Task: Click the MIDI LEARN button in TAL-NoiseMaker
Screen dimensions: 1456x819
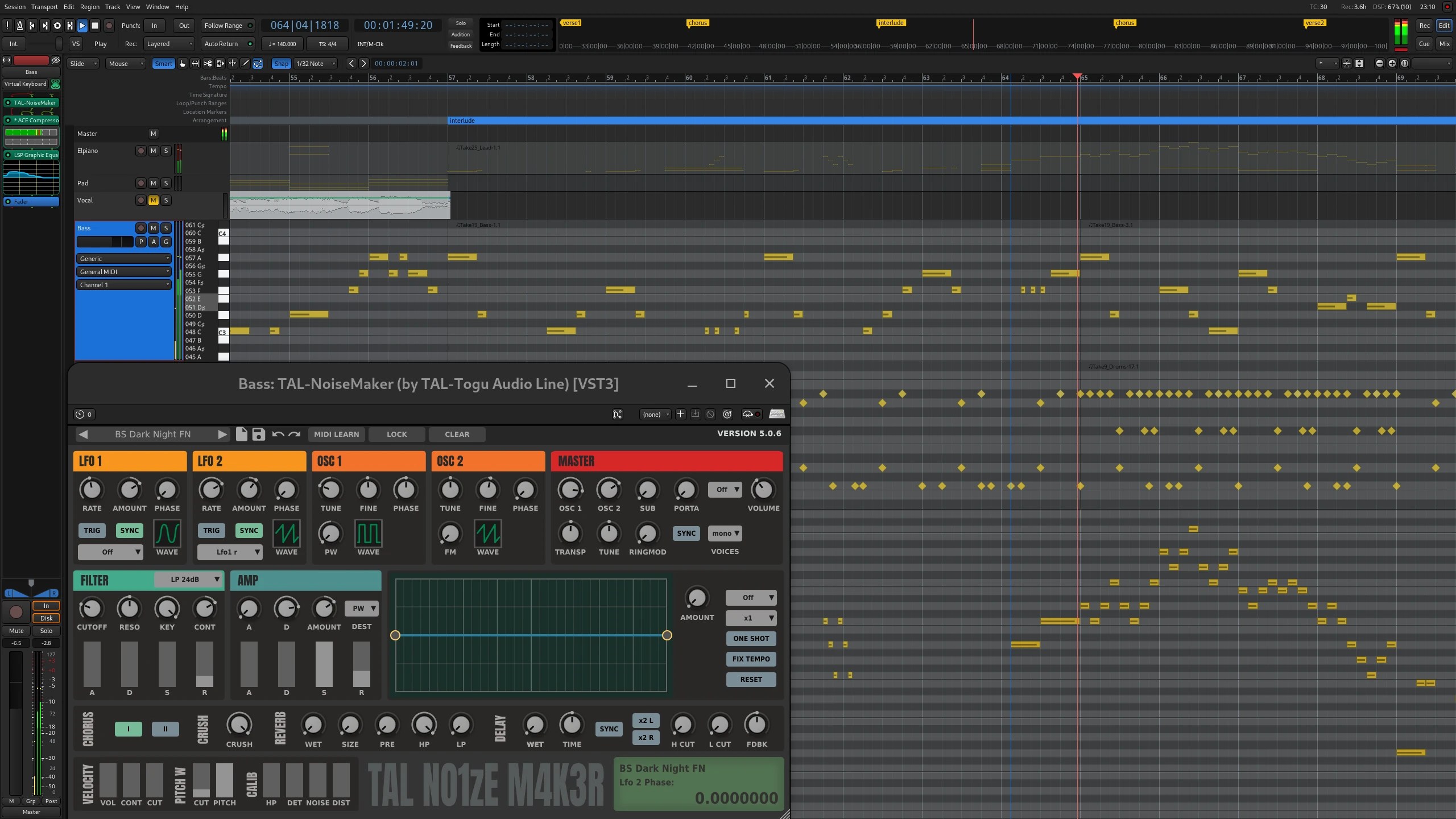Action: pos(336,434)
